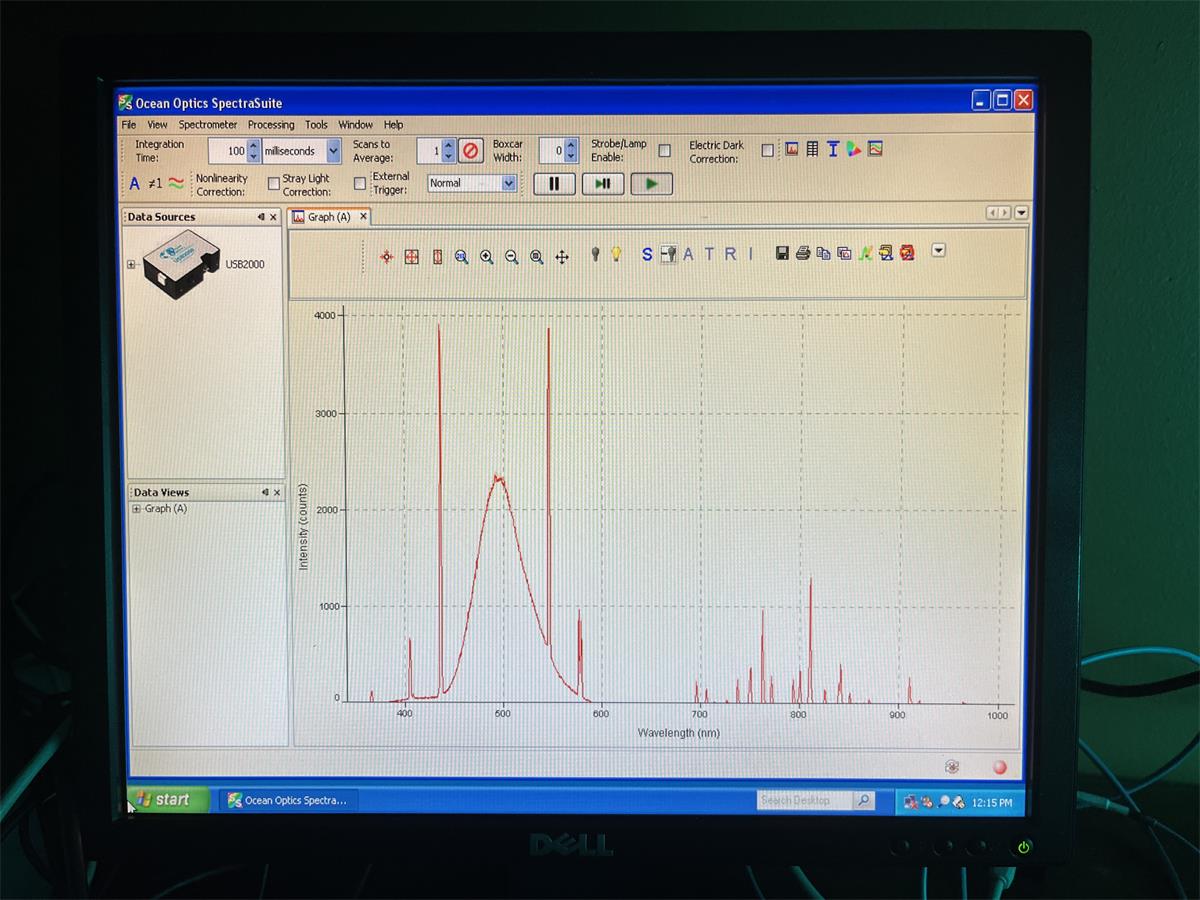Click the blue I-beam strip chart icon
Image resolution: width=1200 pixels, height=900 pixels.
click(x=833, y=149)
